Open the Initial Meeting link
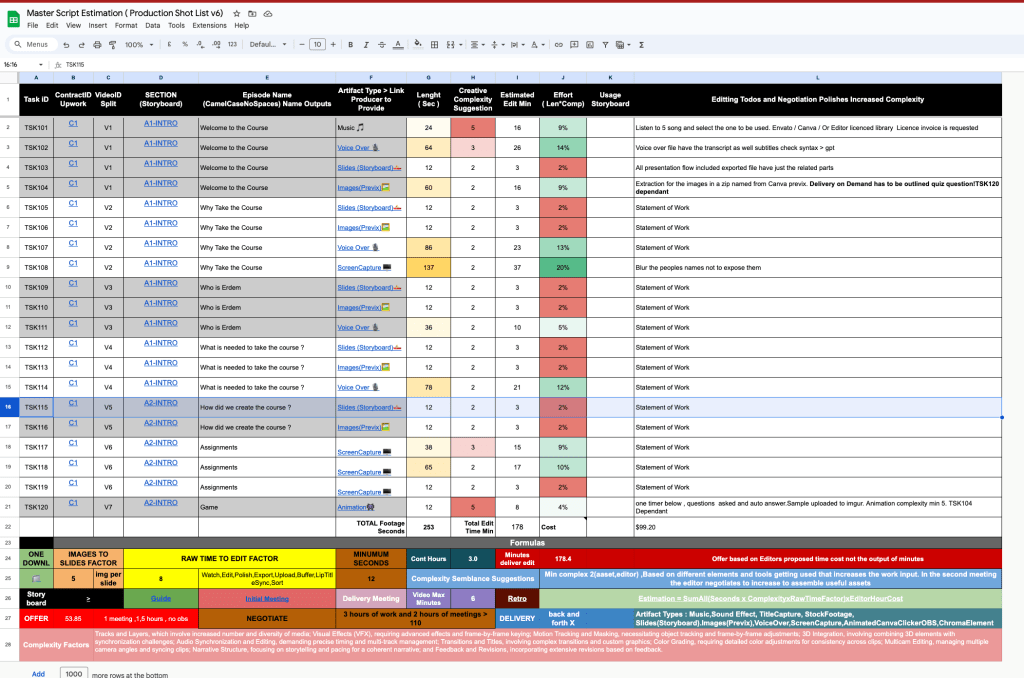 pyautogui.click(x=267, y=598)
